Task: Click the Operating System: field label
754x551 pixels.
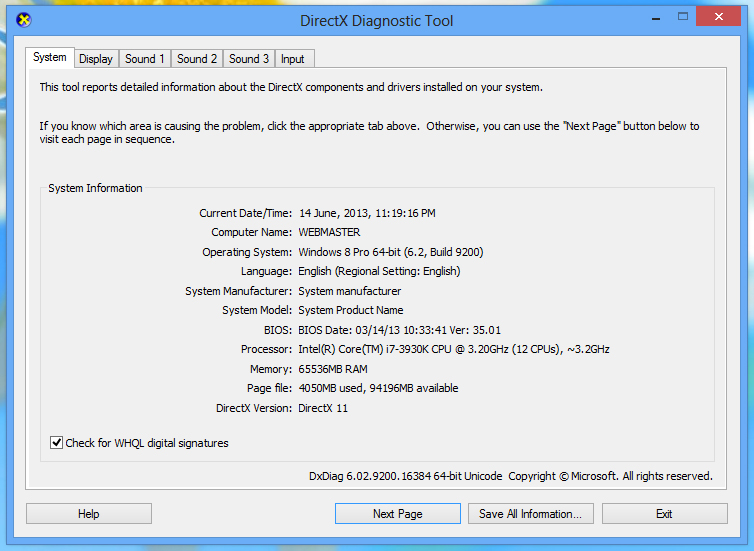Action: pos(247,252)
